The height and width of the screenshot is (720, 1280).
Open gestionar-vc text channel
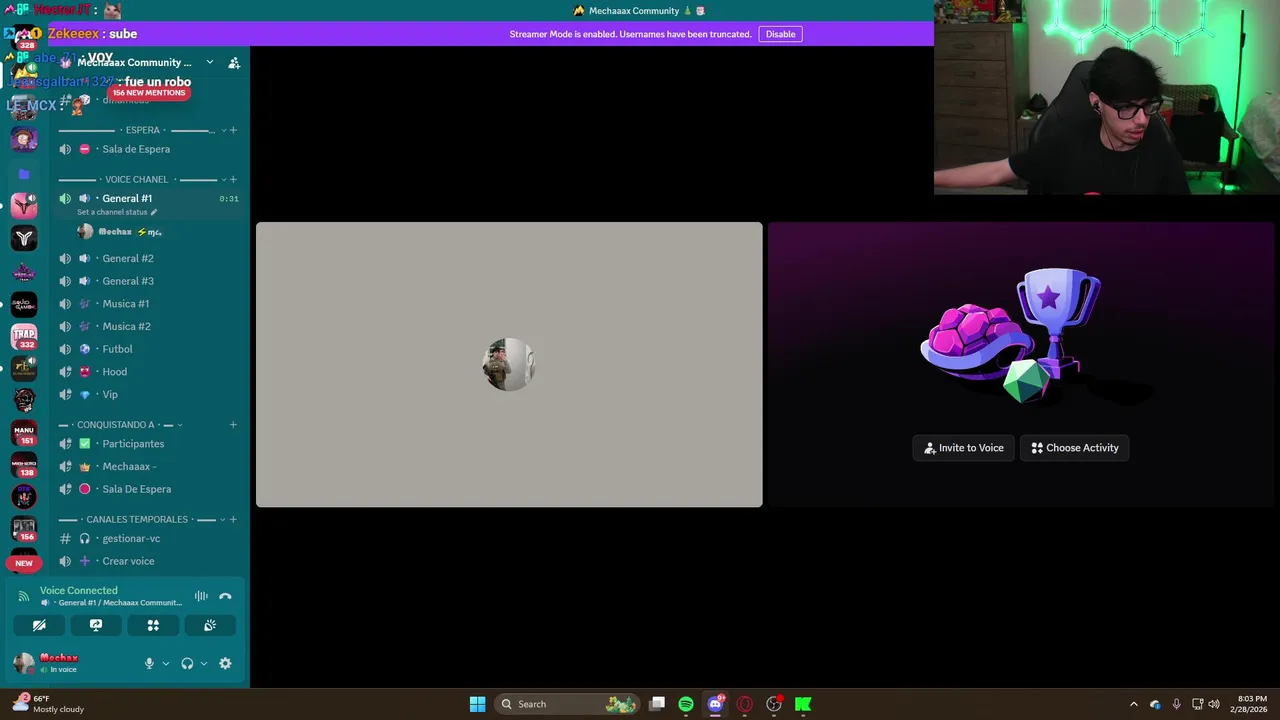[x=148, y=538]
